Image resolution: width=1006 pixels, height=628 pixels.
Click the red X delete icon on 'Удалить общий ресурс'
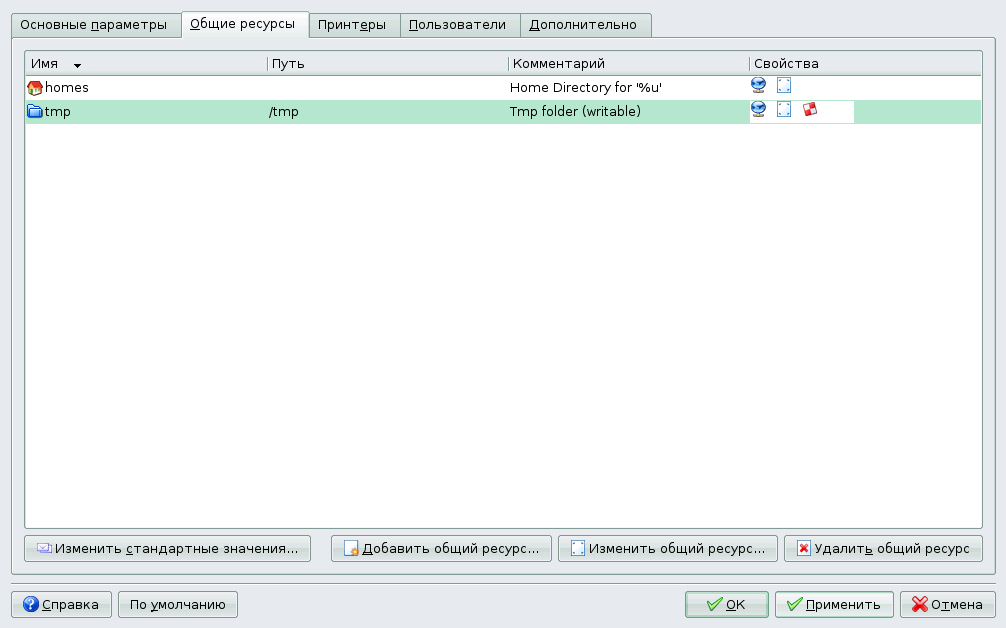[x=802, y=548]
